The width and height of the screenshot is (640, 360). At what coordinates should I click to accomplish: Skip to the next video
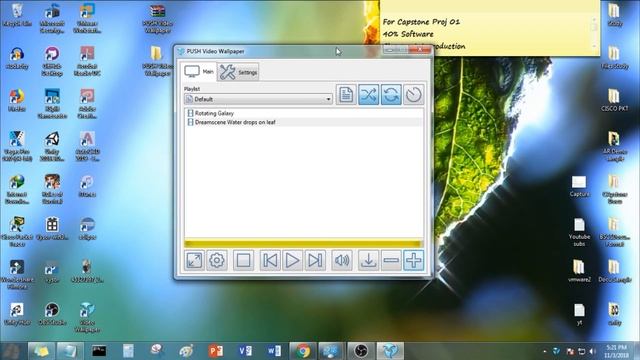point(315,260)
